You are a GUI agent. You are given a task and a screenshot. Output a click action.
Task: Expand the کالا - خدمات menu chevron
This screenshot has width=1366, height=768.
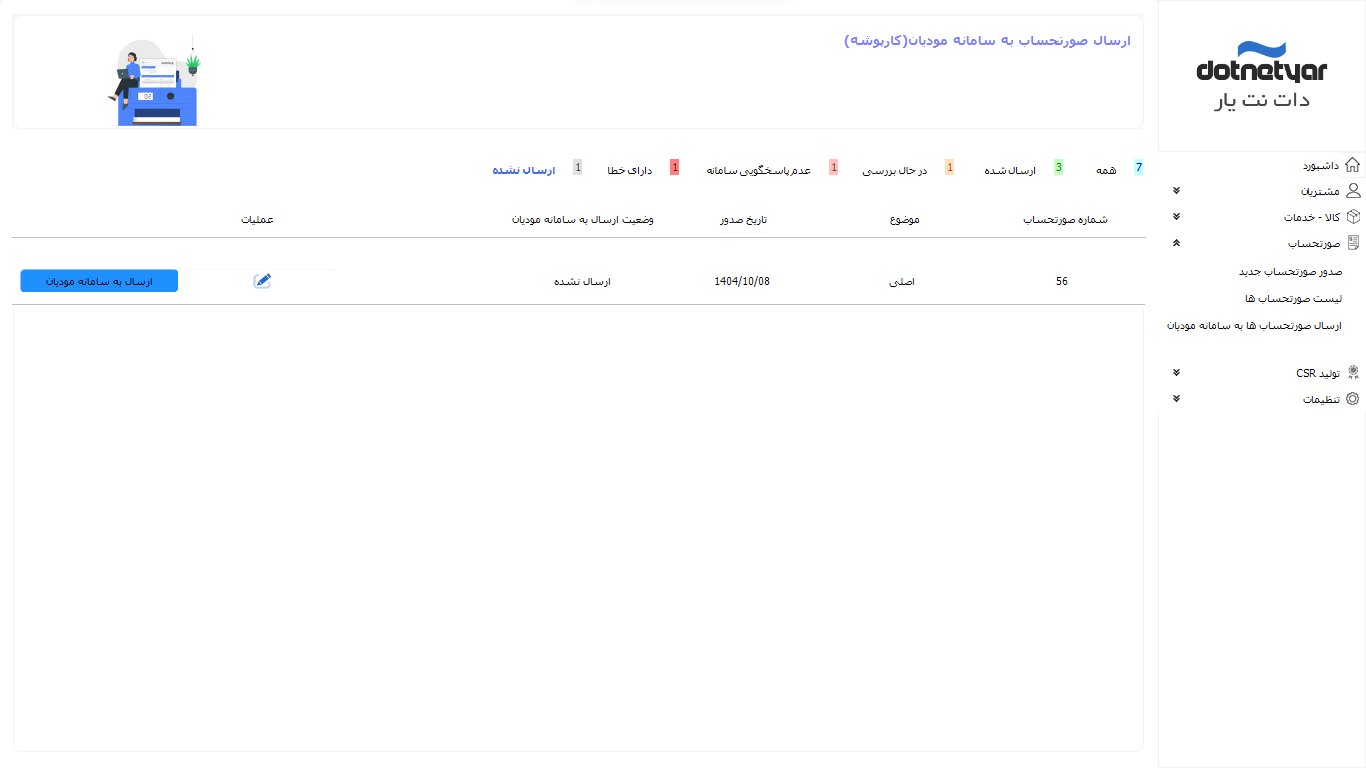coord(1176,217)
